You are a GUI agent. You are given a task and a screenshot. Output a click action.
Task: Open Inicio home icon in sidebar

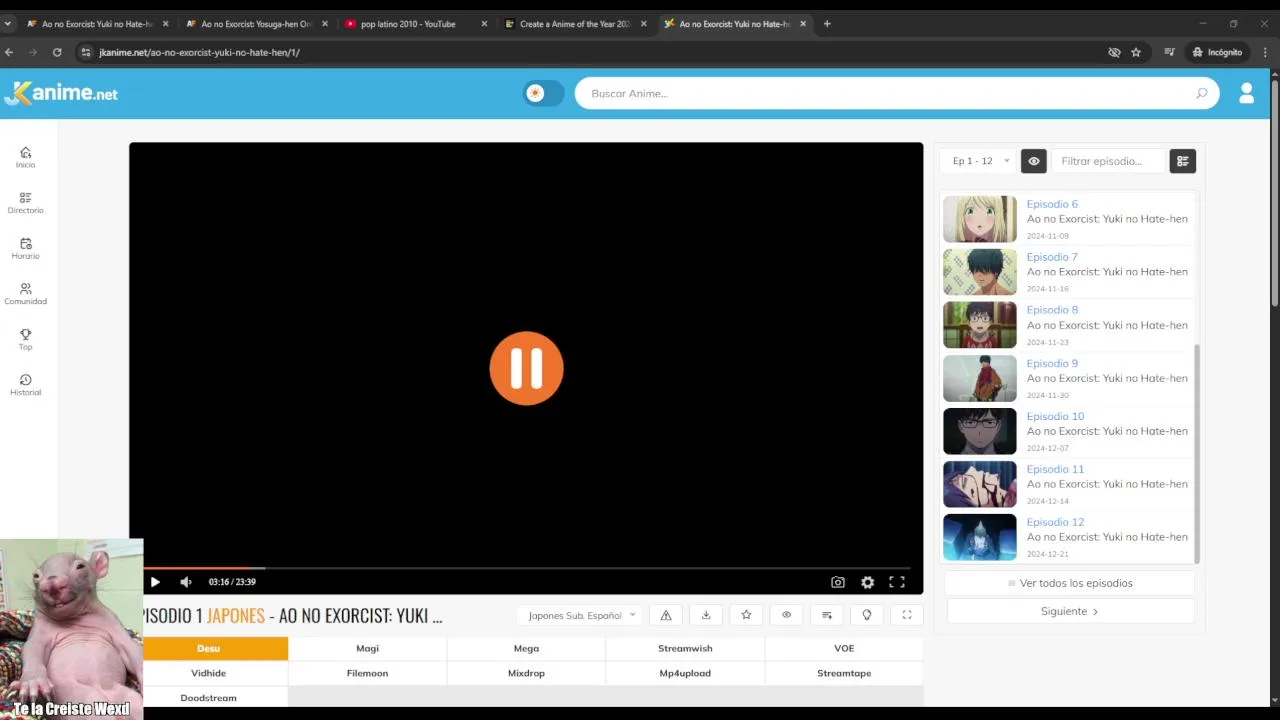(25, 157)
